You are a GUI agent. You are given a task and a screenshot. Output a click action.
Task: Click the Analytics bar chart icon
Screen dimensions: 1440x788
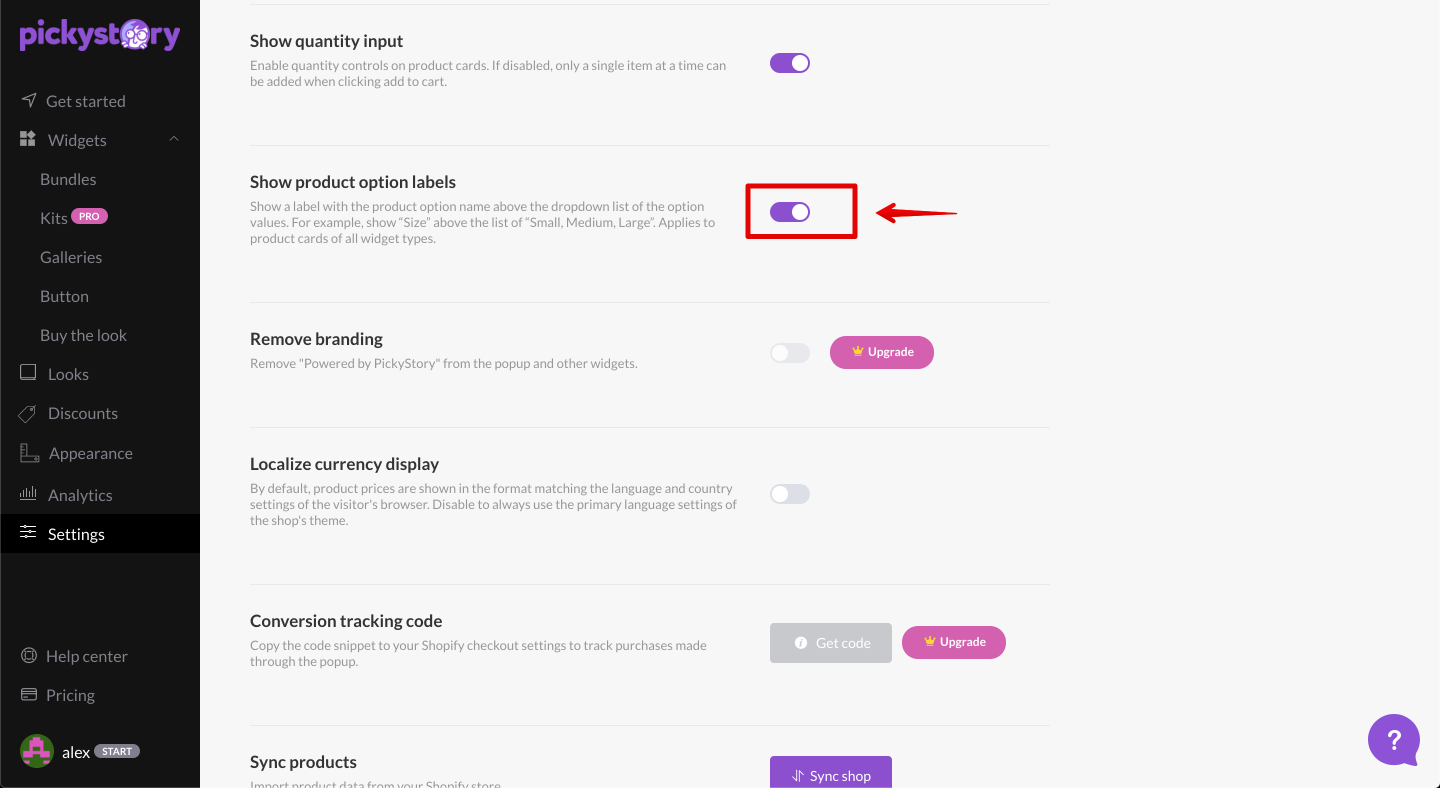pos(28,495)
